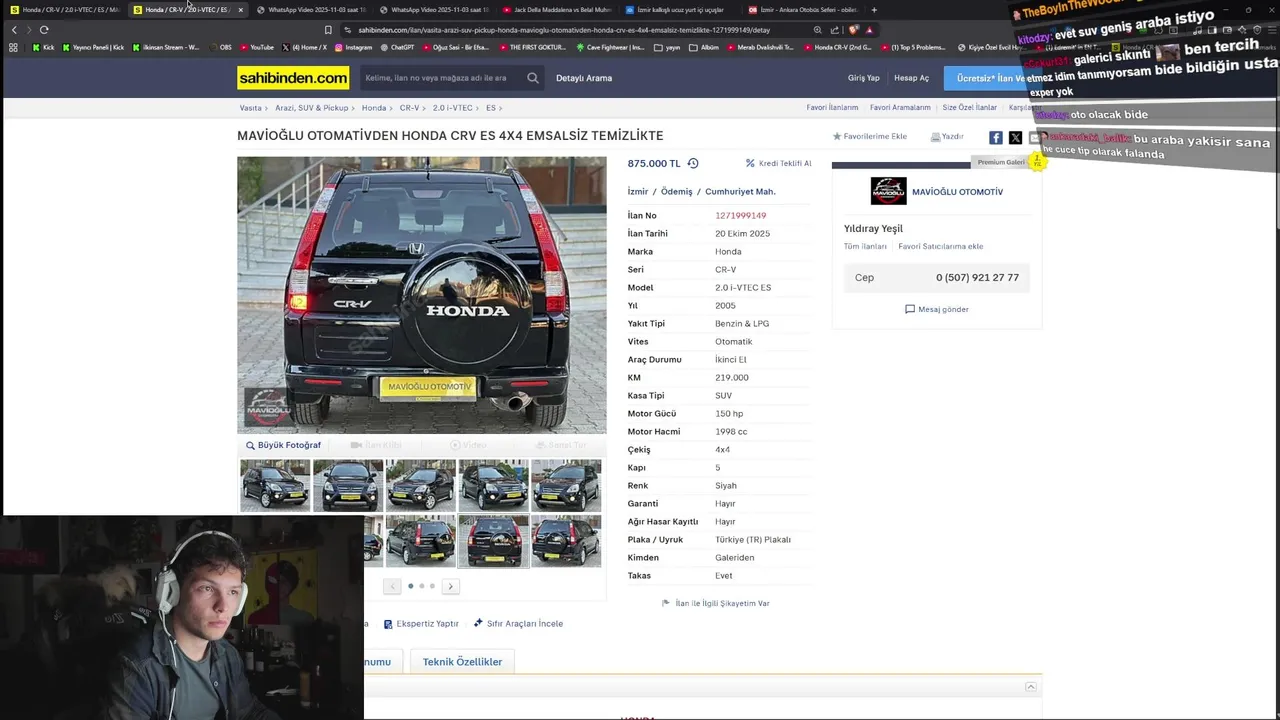Select second thumbnail page dot
Viewport: 1280px width, 720px height.
(x=421, y=586)
